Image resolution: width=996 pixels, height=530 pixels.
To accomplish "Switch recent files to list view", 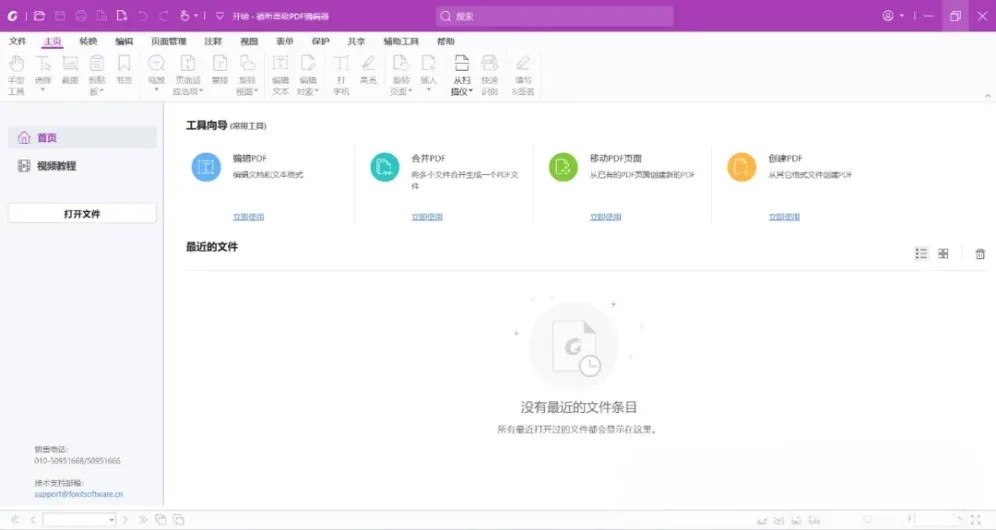I will (921, 254).
